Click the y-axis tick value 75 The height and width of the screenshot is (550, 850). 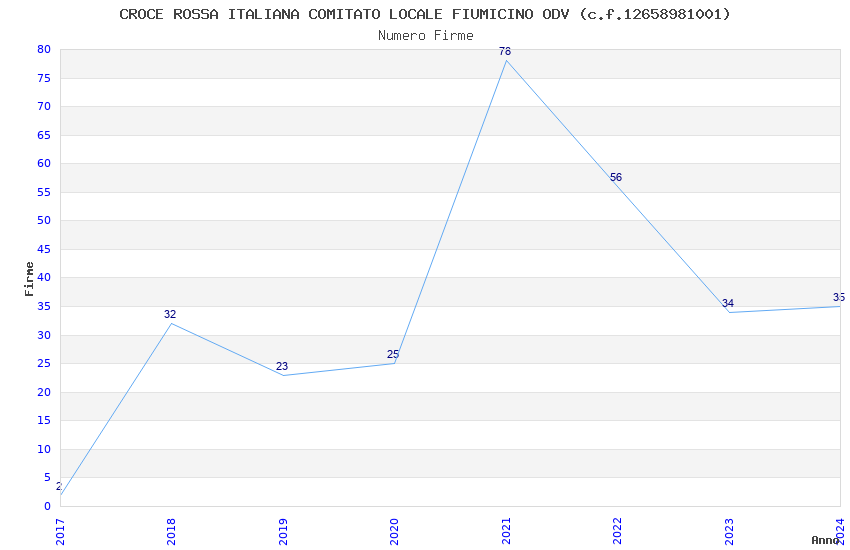[44, 78]
